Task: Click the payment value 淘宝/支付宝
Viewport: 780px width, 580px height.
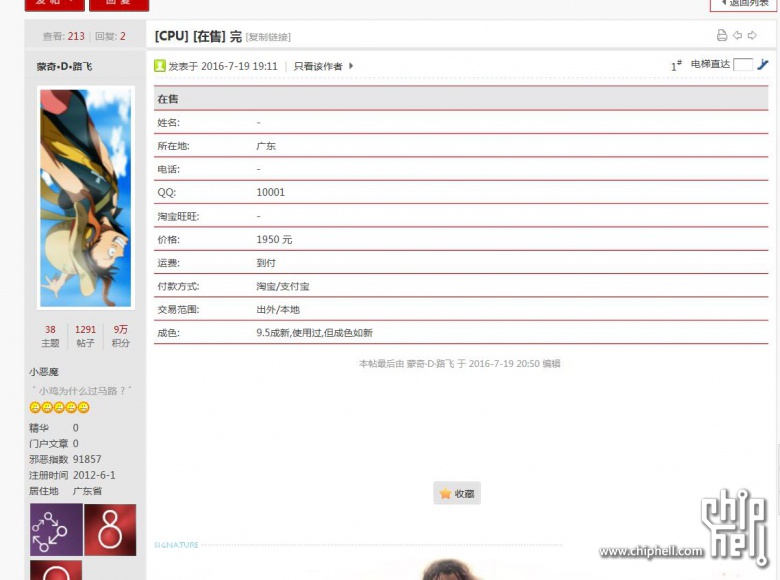Action: [x=283, y=286]
